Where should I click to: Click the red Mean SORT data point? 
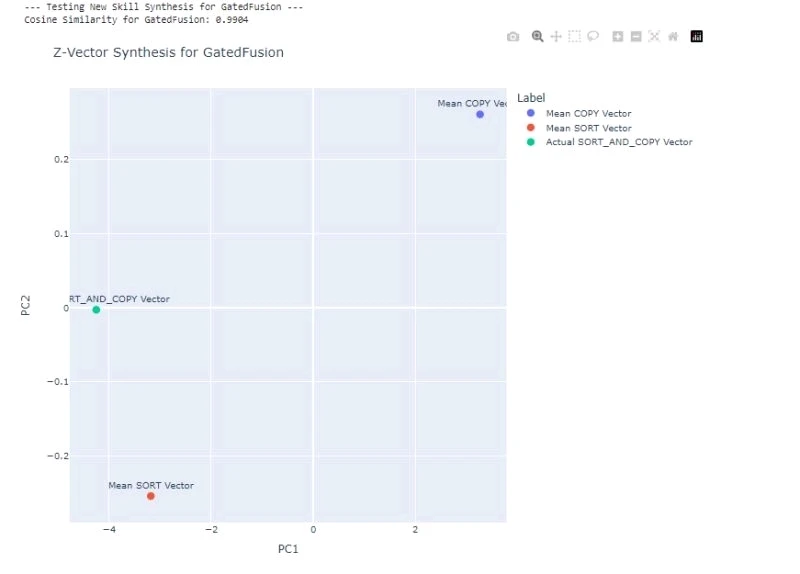(151, 496)
